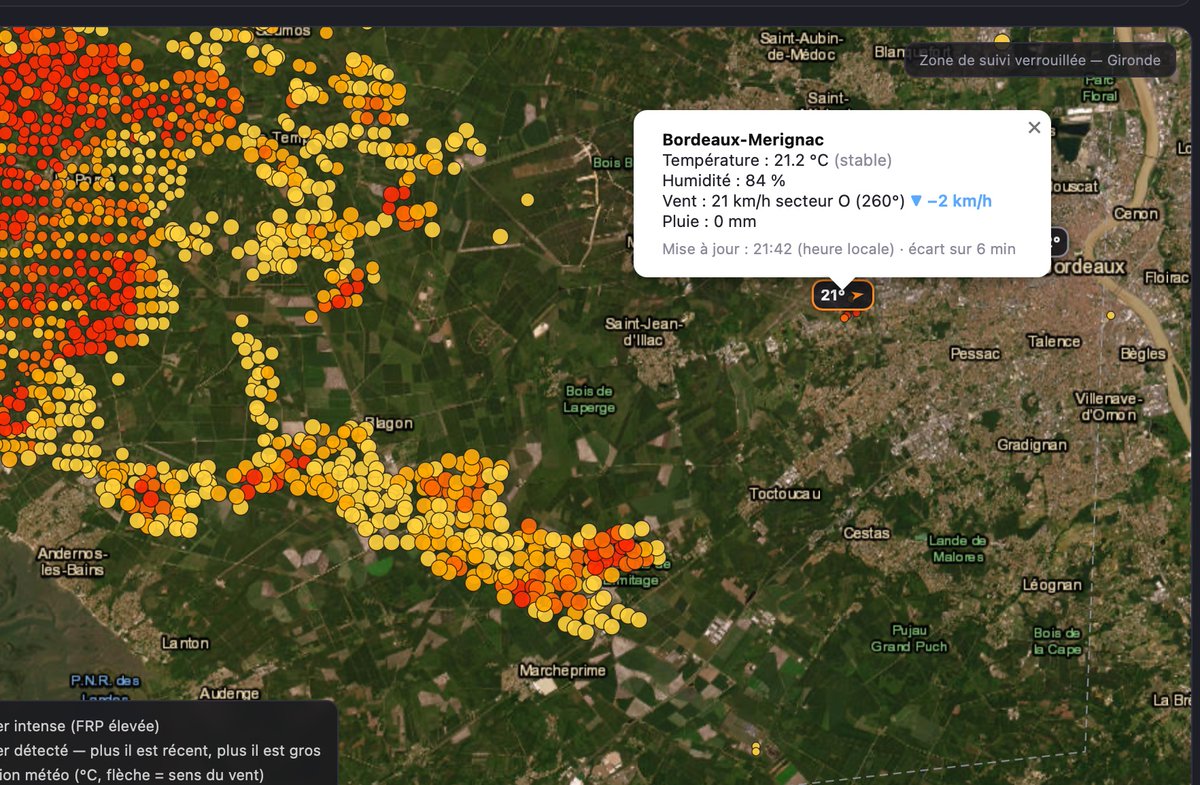This screenshot has width=1200, height=785.
Task: Click the '21 km/h secteur O (260°)' wind reading
Action: (x=808, y=201)
